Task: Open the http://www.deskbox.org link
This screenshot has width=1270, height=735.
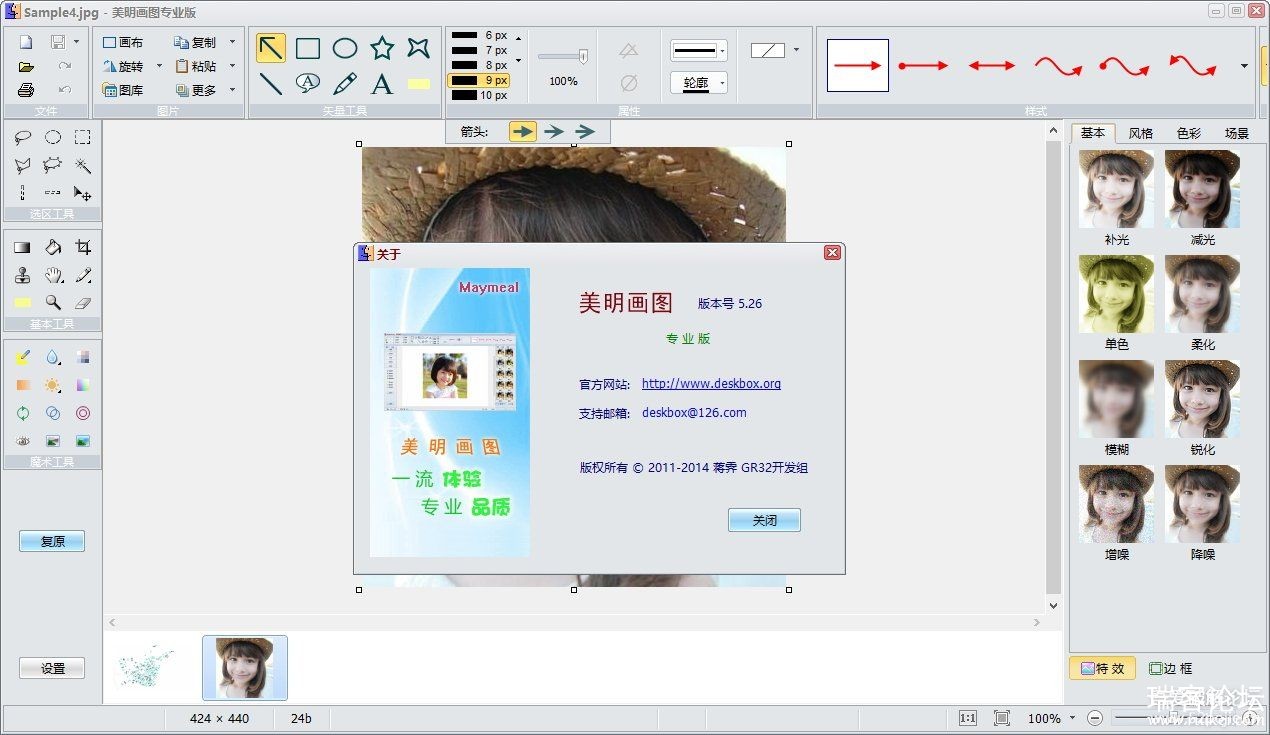Action: (x=711, y=383)
